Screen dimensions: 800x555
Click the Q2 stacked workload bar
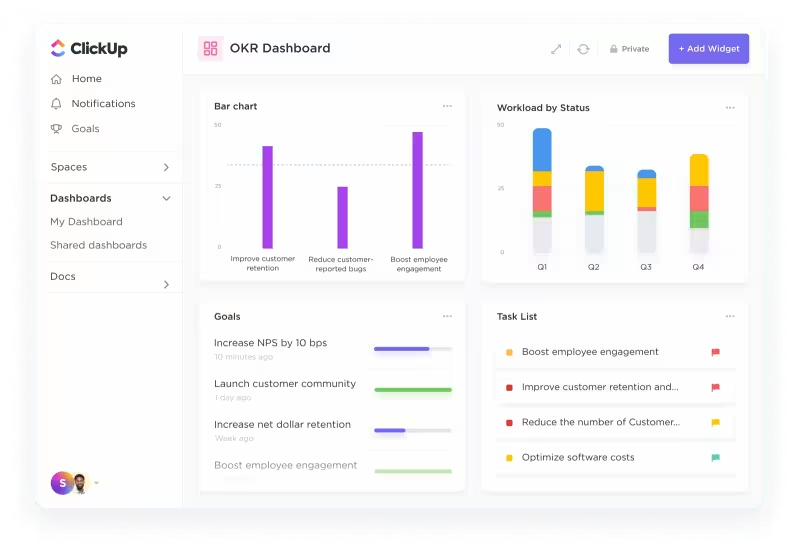click(594, 210)
